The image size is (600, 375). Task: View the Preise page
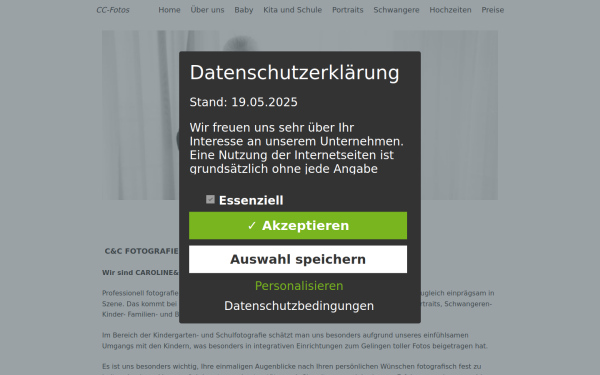(492, 10)
